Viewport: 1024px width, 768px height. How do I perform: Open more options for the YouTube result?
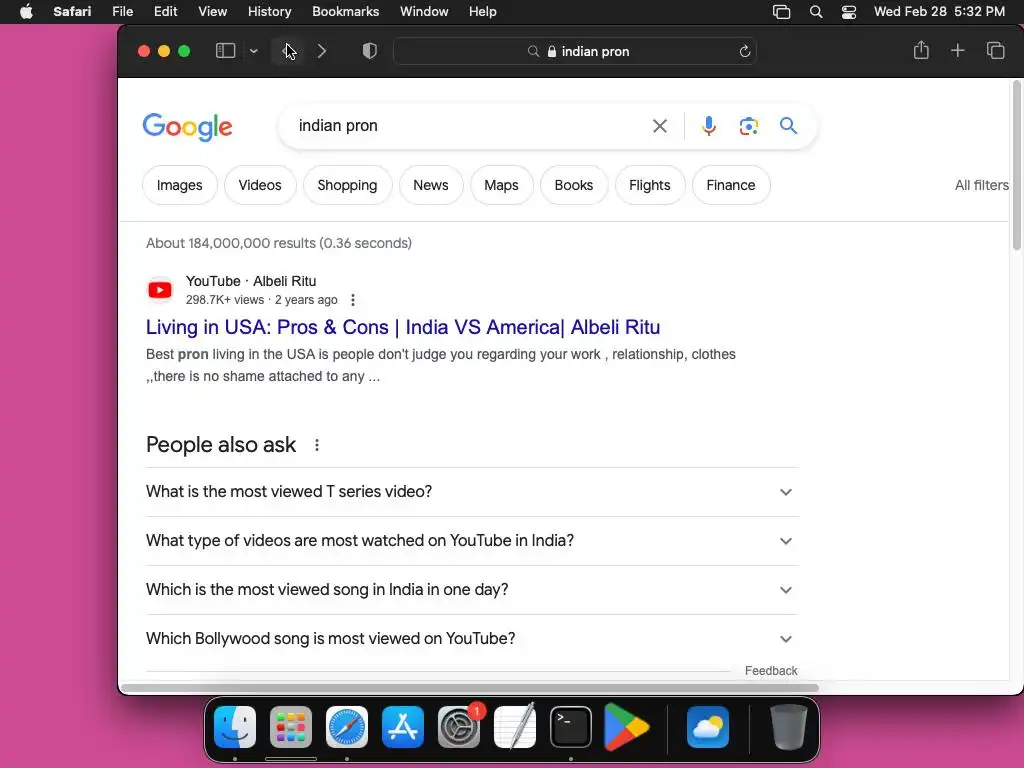353,300
